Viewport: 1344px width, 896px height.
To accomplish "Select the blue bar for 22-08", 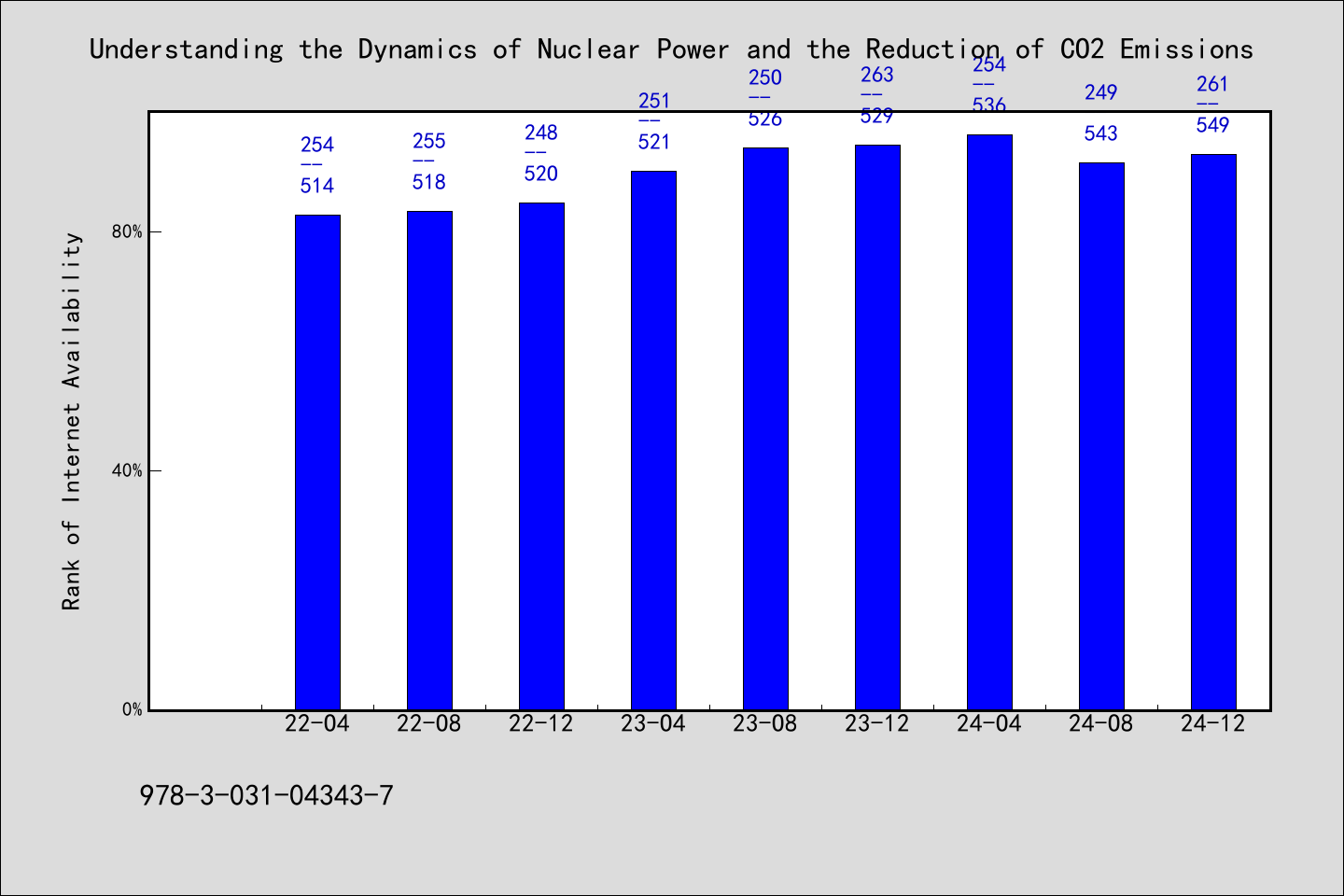I will click(x=429, y=460).
